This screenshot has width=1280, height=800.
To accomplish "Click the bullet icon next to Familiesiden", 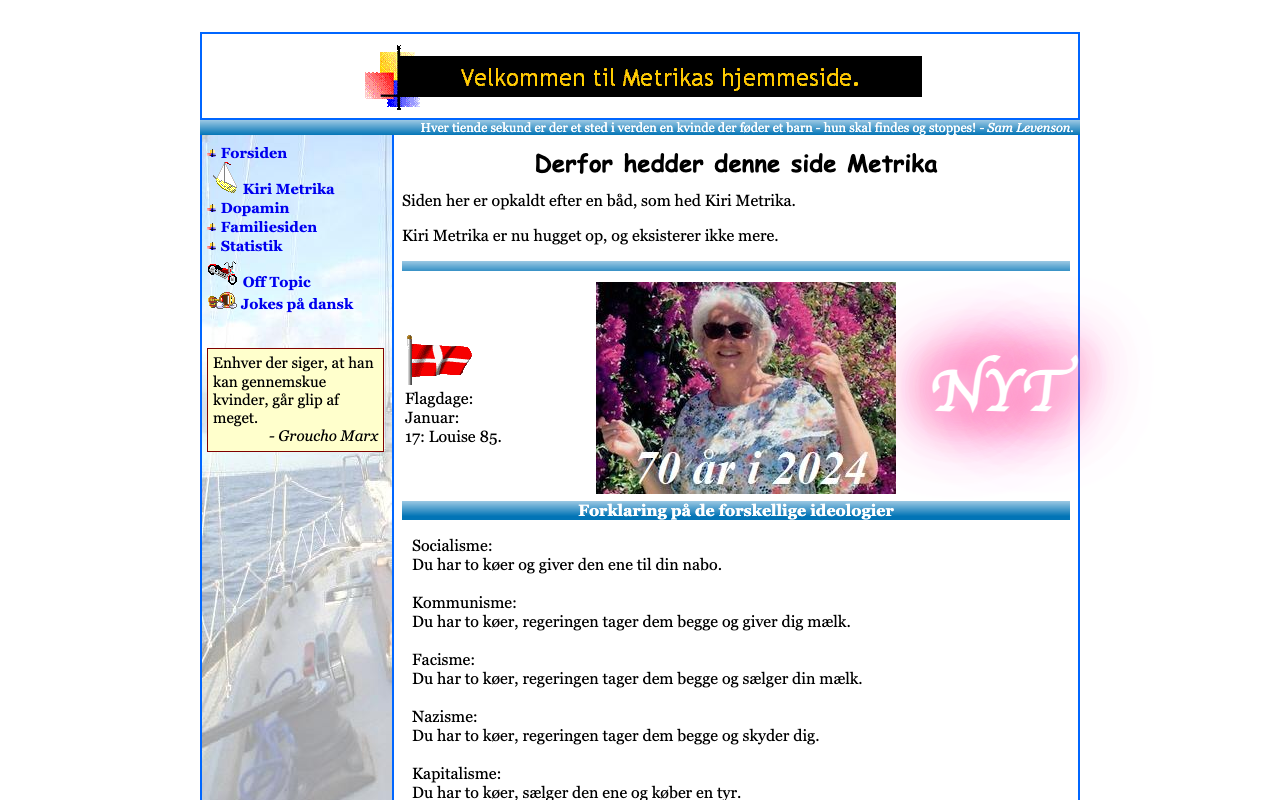I will point(212,227).
